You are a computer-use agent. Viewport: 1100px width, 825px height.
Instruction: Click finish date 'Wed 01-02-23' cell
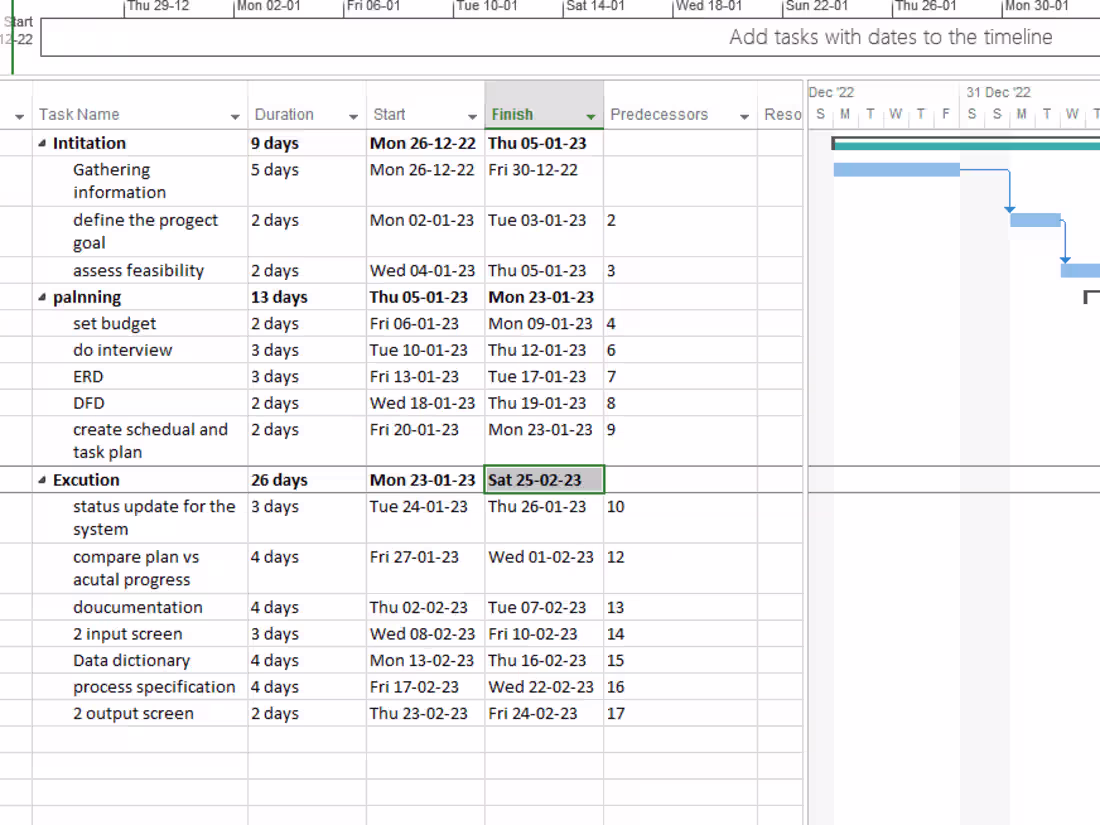click(544, 568)
